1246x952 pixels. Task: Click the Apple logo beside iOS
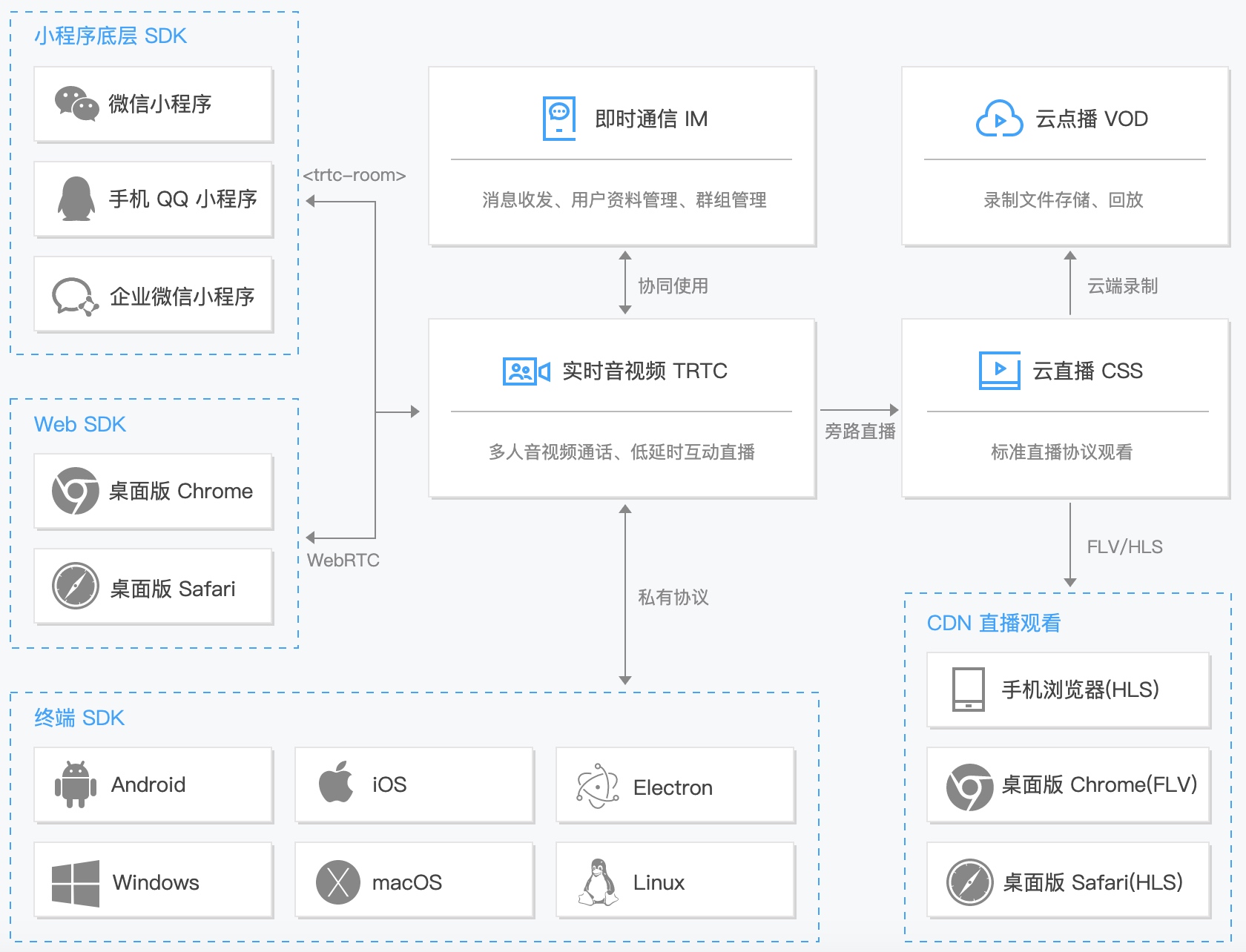coord(336,781)
